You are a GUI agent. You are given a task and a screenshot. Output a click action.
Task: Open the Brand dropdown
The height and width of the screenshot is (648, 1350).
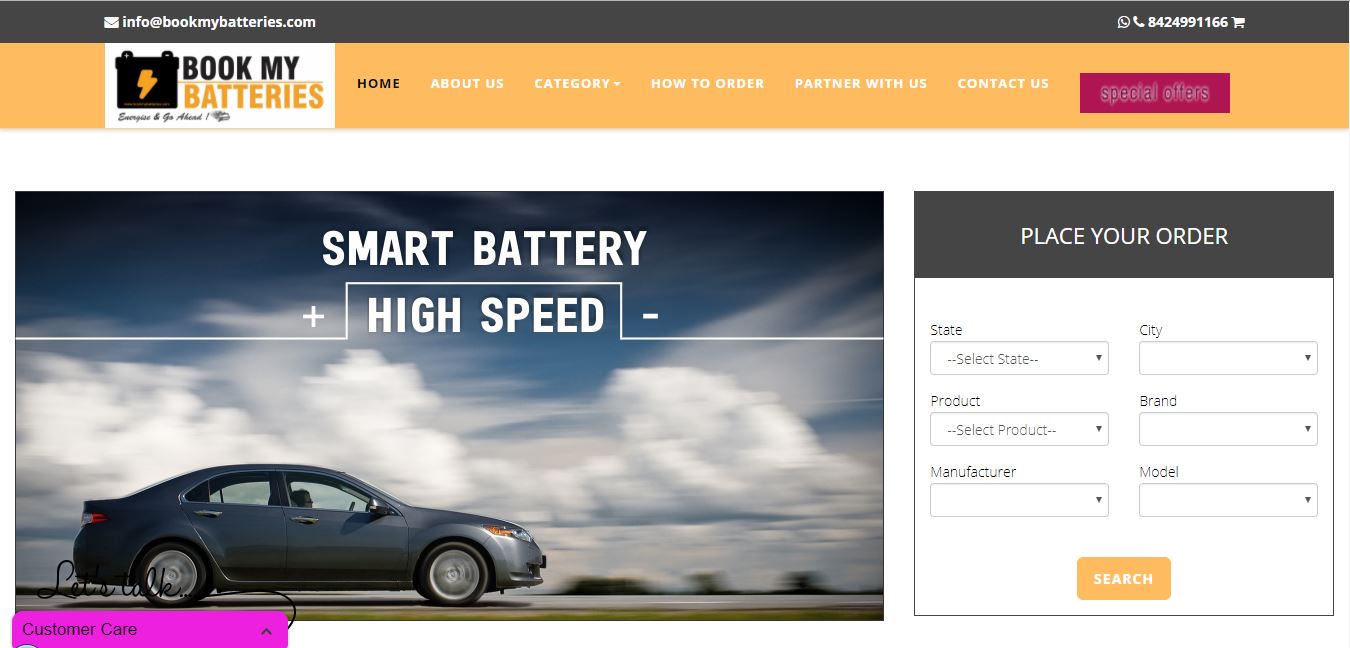1228,430
